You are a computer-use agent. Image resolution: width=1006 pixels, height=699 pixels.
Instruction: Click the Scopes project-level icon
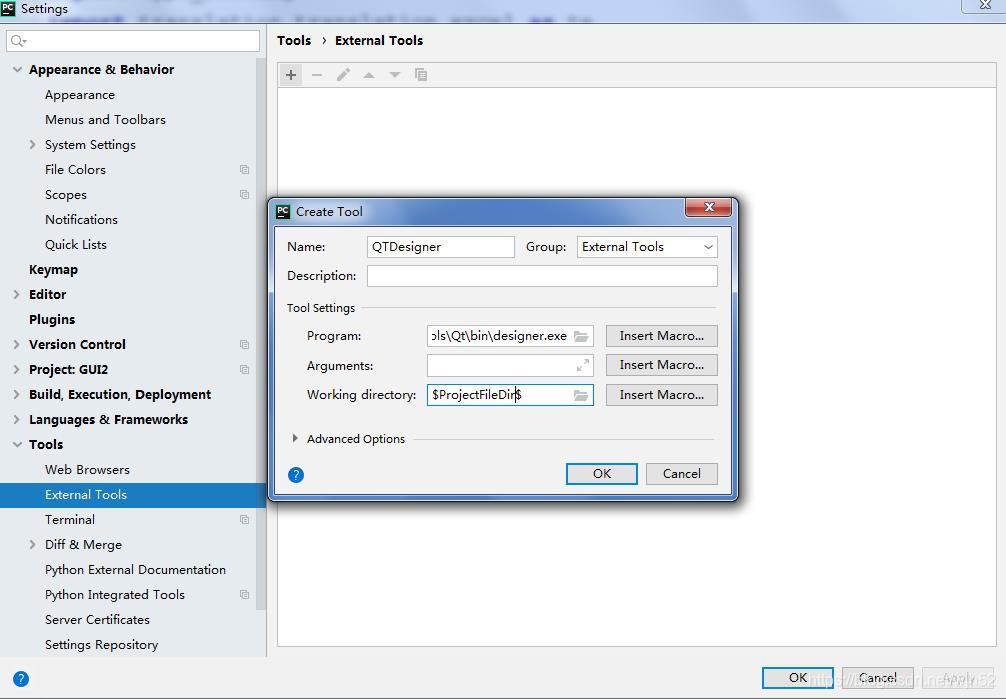244,194
